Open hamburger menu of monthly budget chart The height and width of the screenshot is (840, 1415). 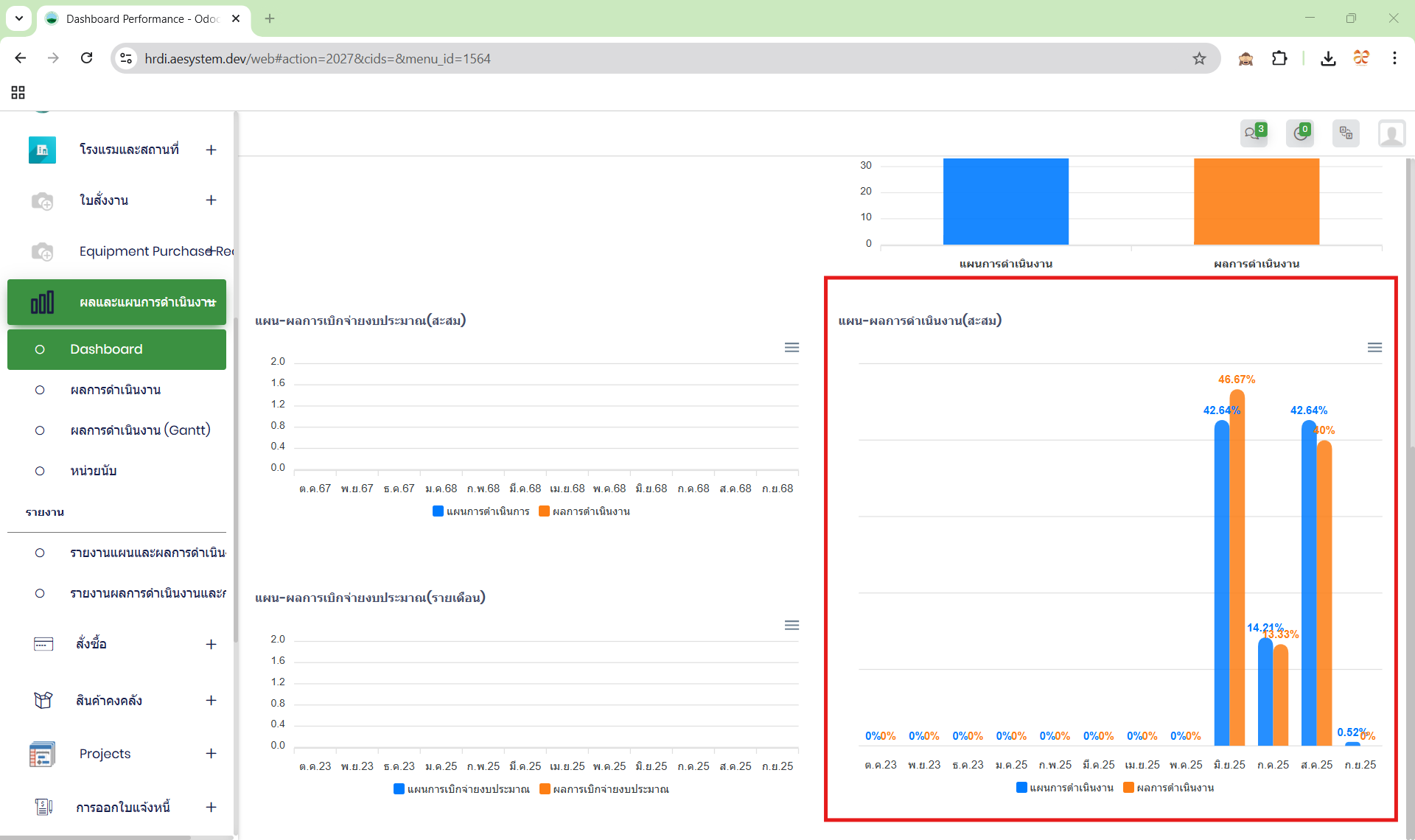pyautogui.click(x=792, y=625)
